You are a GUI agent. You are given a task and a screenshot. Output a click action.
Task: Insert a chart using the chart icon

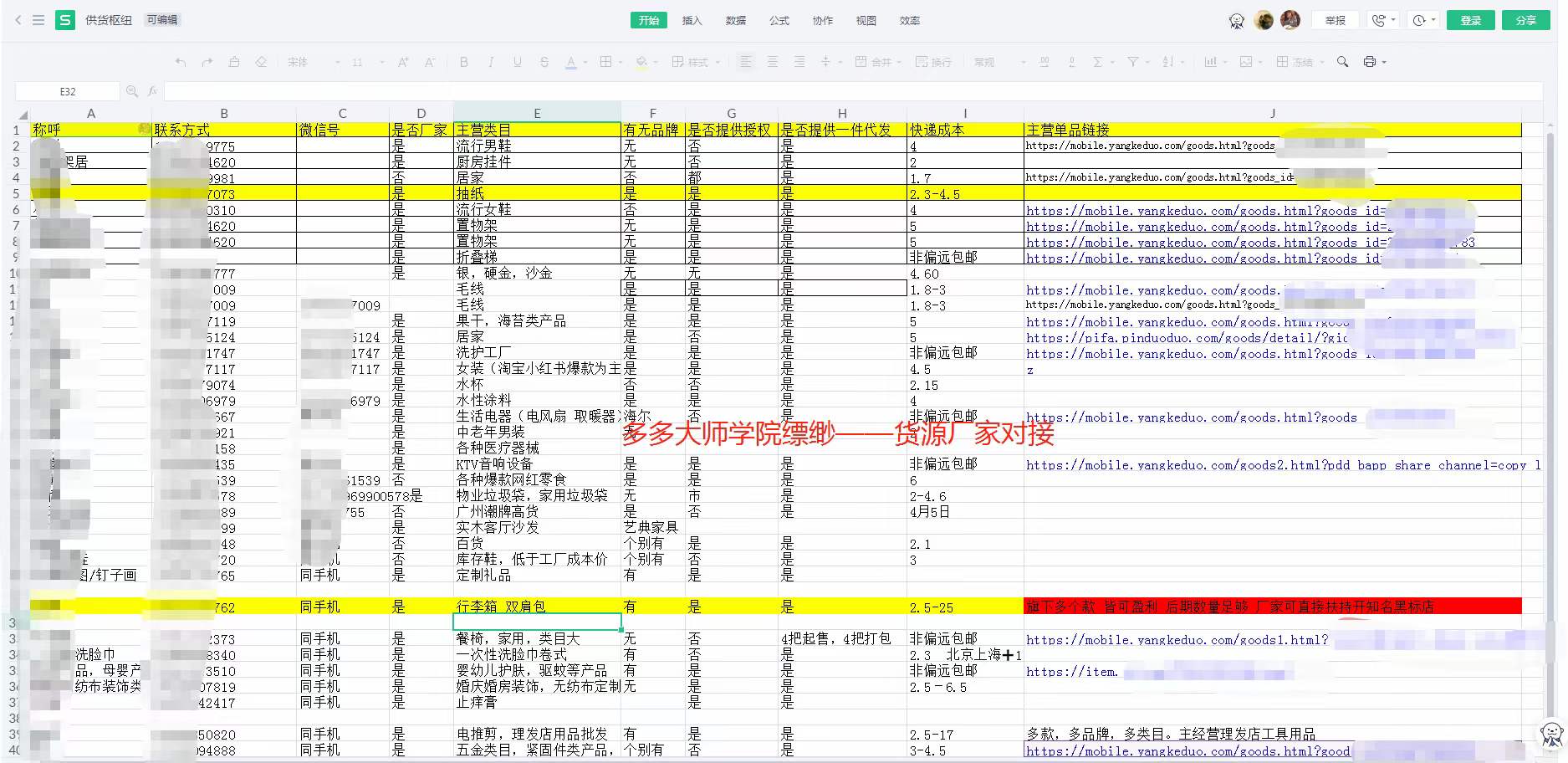tap(1210, 62)
